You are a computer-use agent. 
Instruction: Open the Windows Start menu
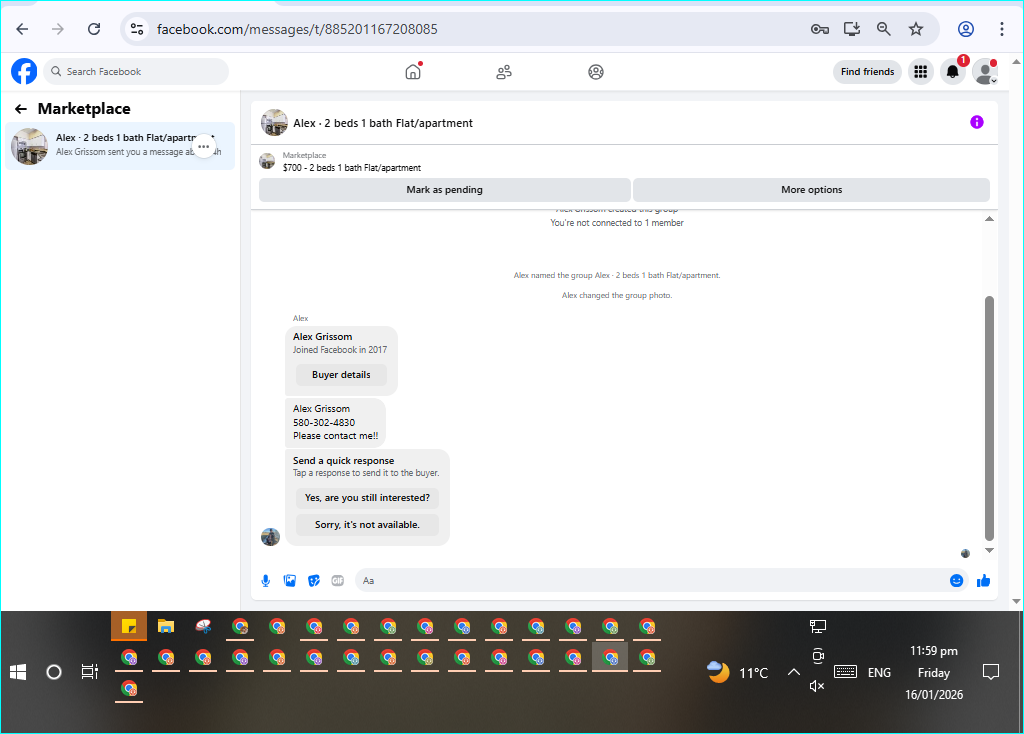(x=18, y=672)
